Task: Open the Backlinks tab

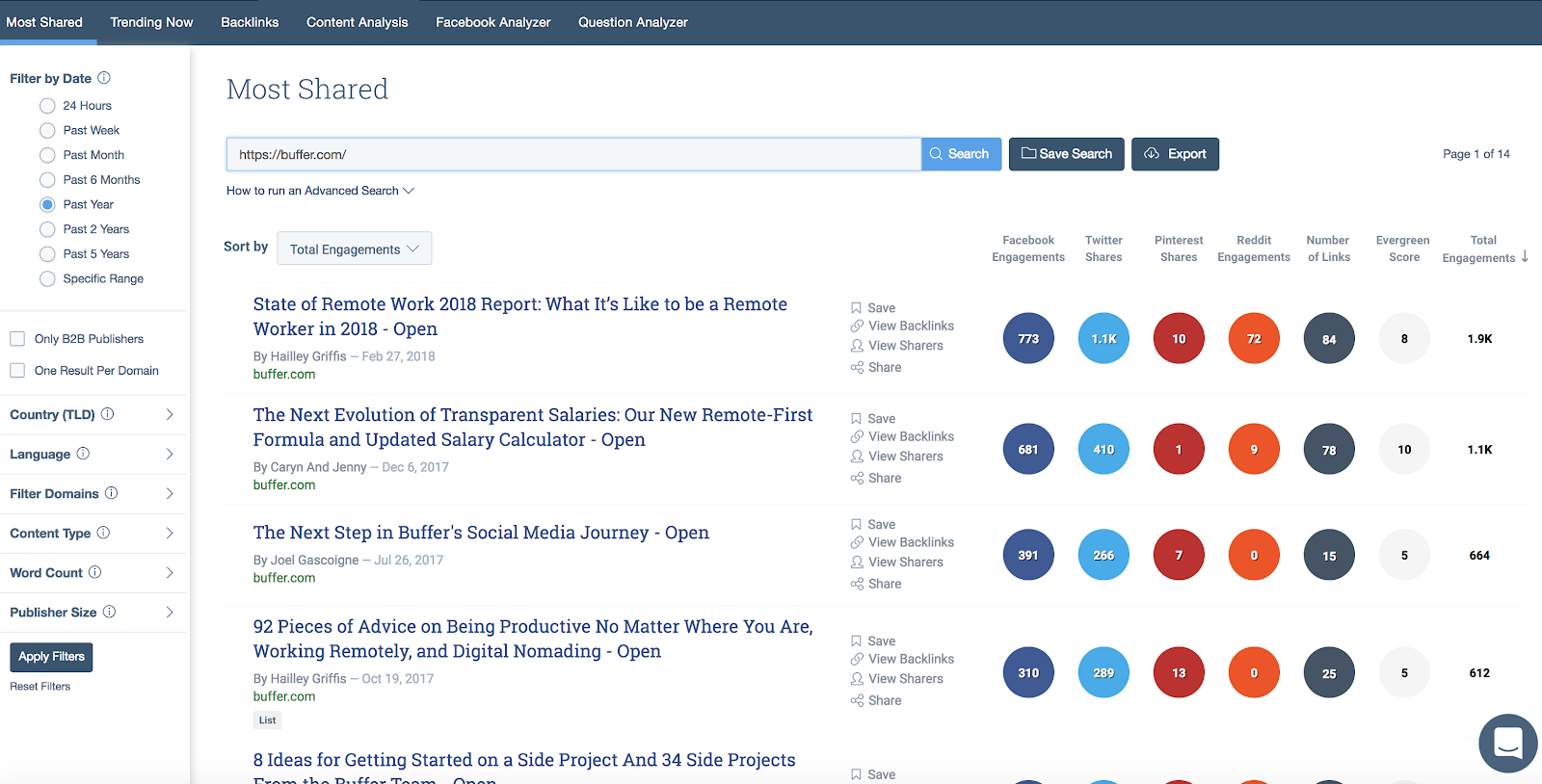Action: (250, 22)
